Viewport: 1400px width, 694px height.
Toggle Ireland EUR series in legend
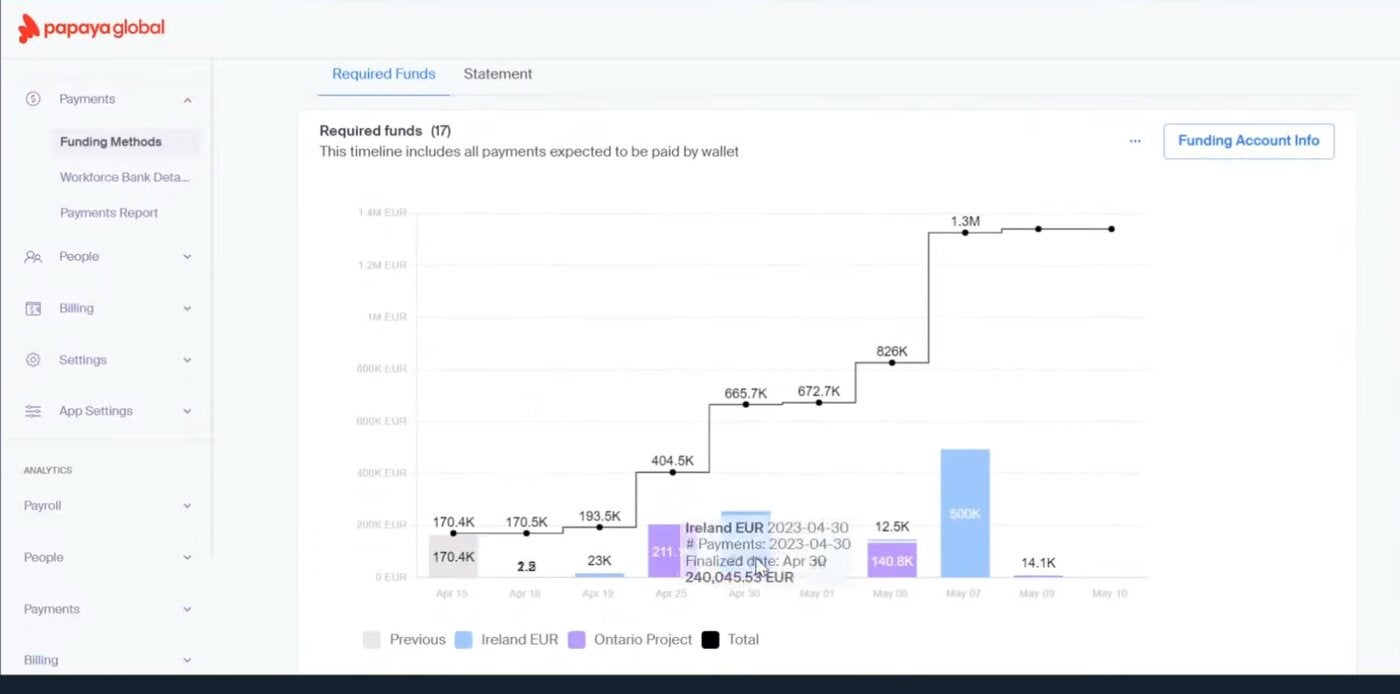(x=506, y=639)
